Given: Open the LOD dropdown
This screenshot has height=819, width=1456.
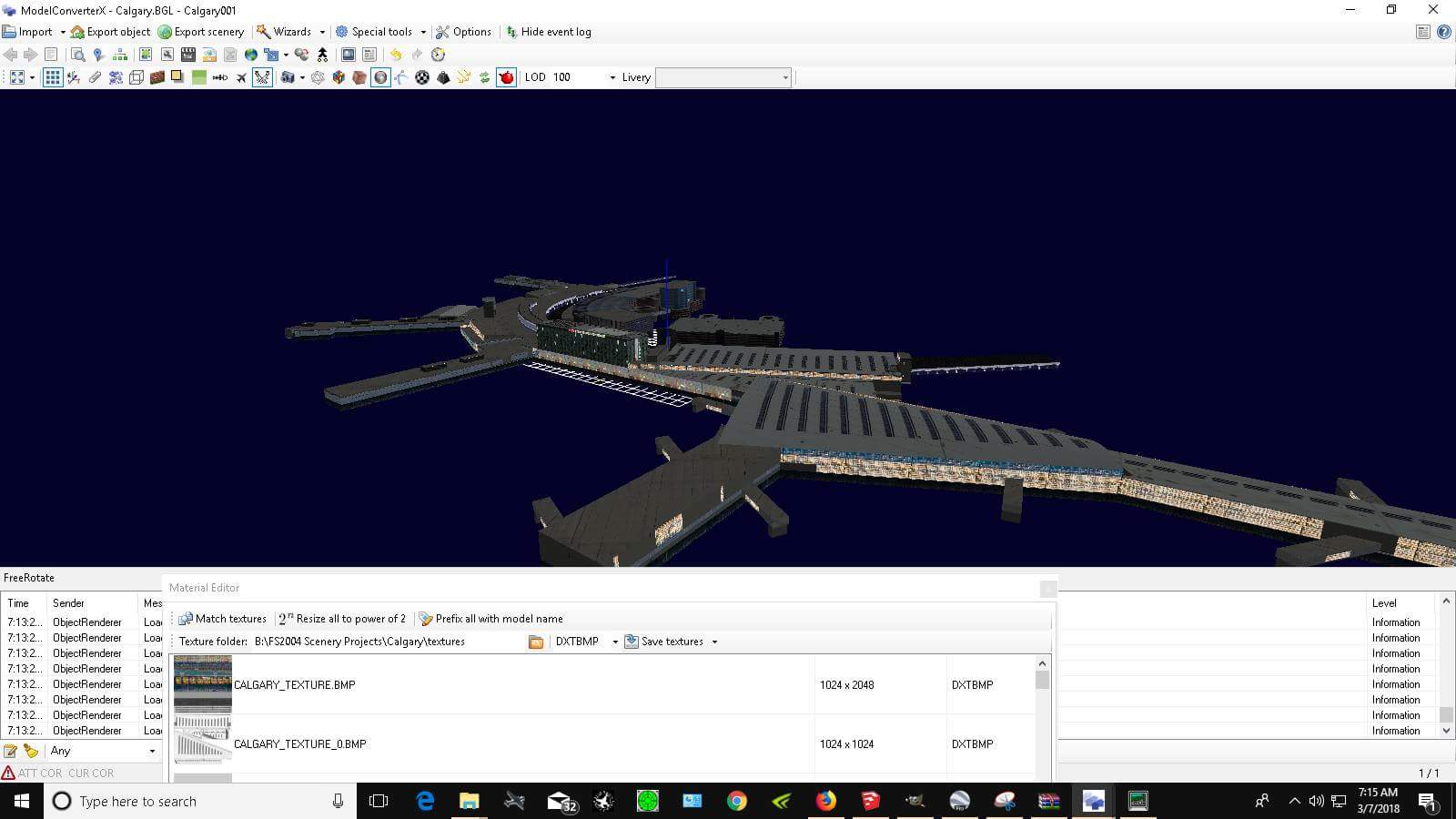Looking at the screenshot, I should click(612, 77).
